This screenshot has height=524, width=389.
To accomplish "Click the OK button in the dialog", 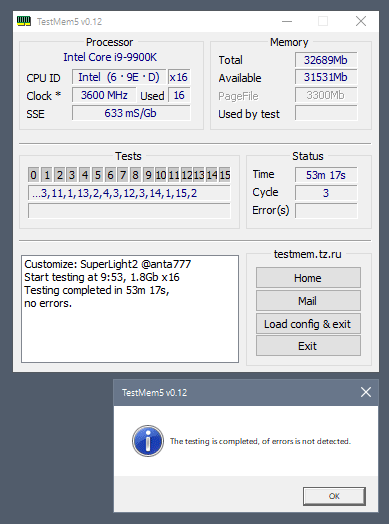I will 334,496.
